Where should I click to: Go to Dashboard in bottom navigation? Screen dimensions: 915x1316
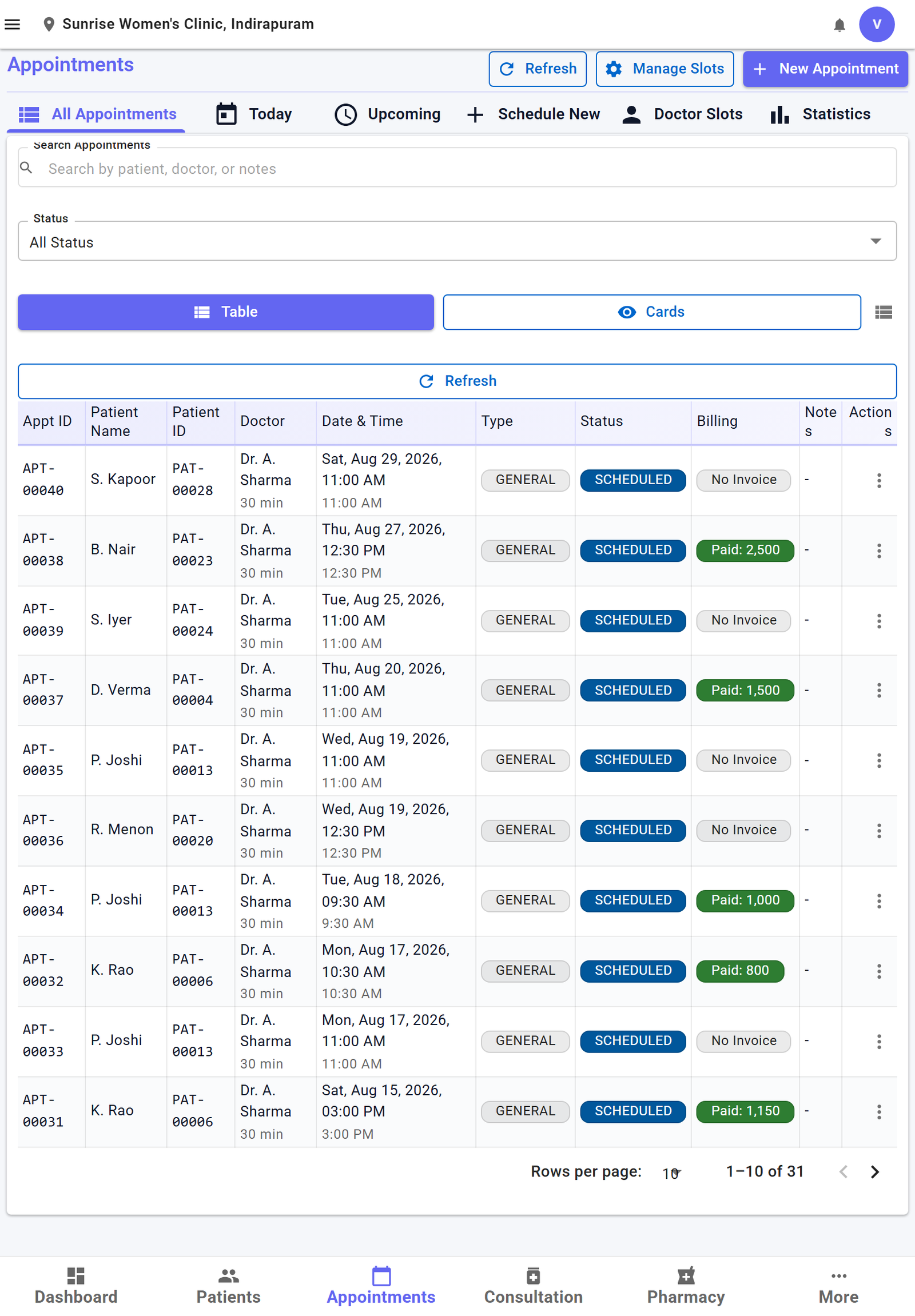75,1286
